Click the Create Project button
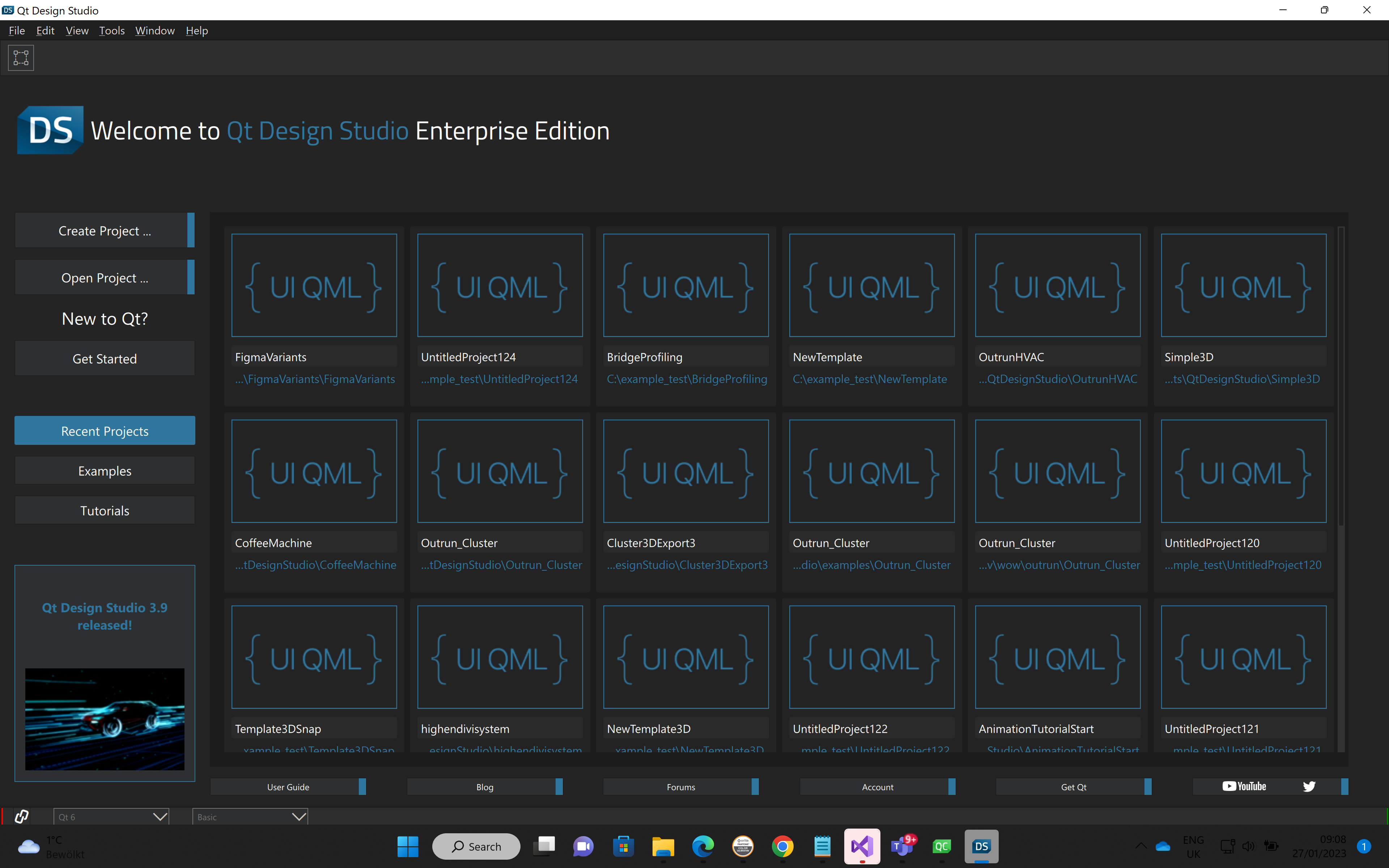 [x=105, y=231]
